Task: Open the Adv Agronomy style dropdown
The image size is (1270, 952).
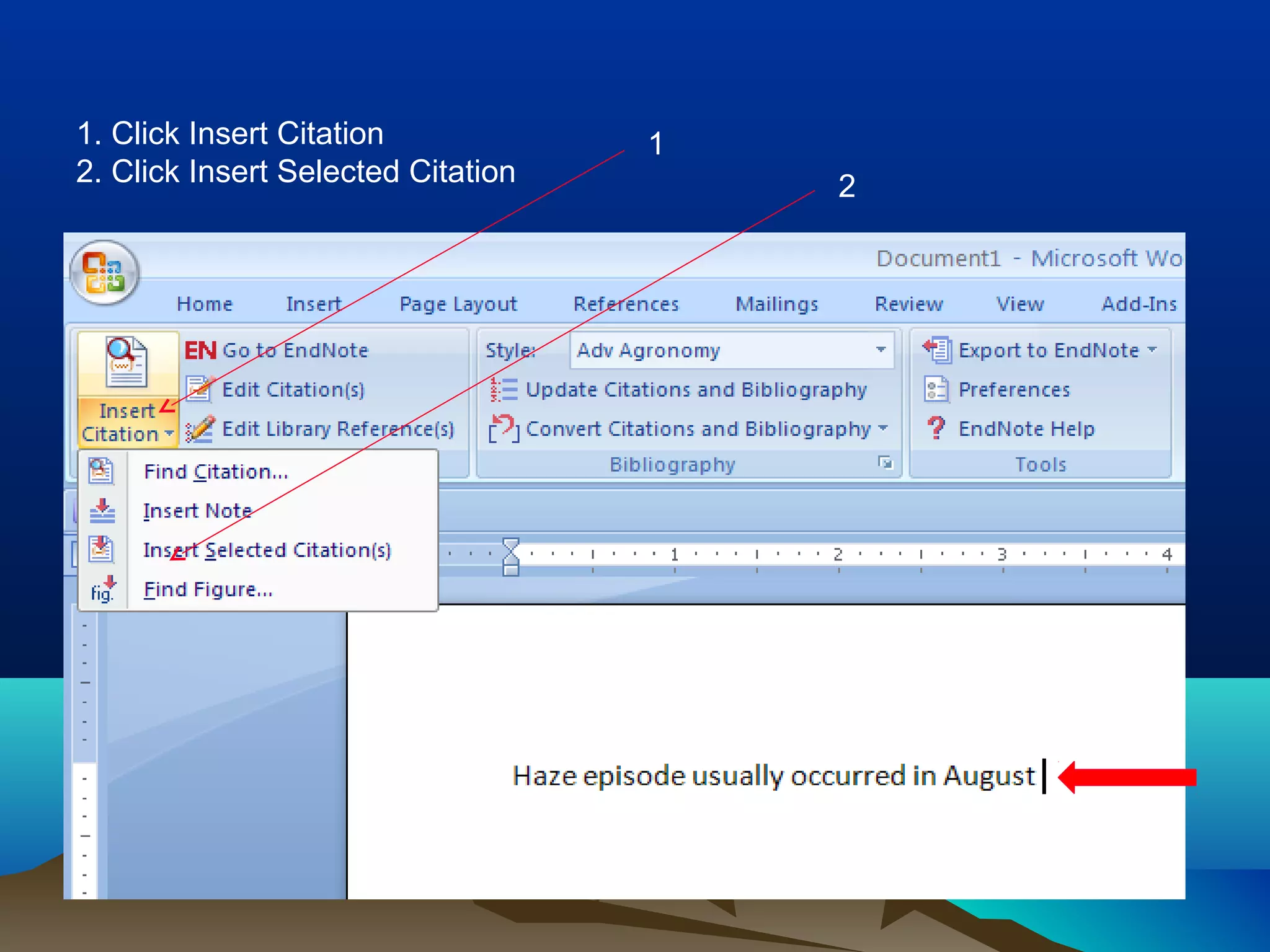Action: [881, 350]
